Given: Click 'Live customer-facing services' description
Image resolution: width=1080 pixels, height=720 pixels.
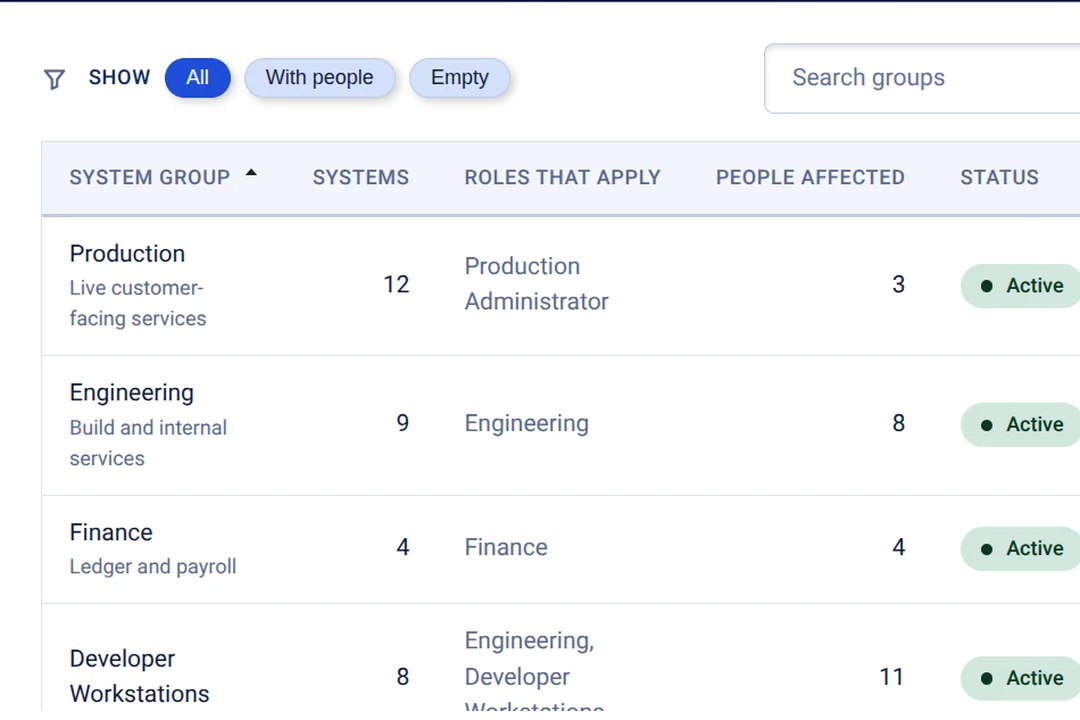Looking at the screenshot, I should click(138, 303).
